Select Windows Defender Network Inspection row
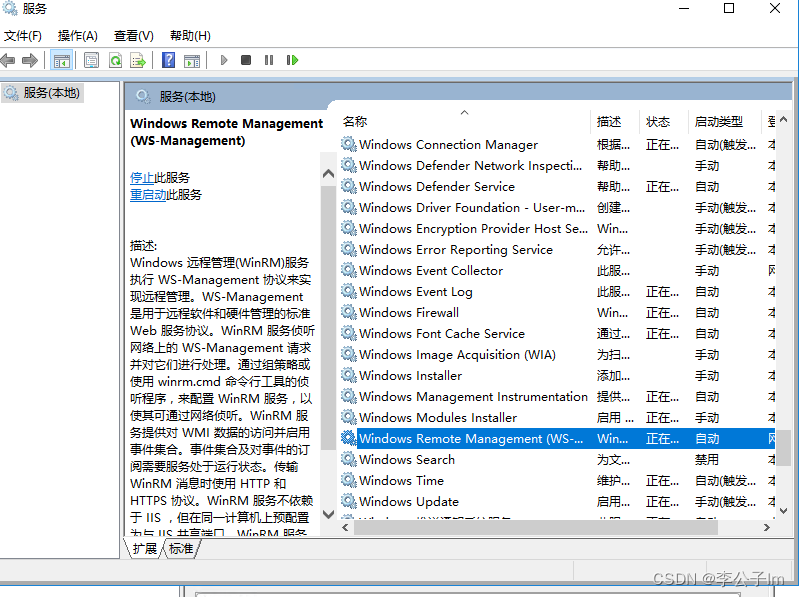 [x=556, y=166]
